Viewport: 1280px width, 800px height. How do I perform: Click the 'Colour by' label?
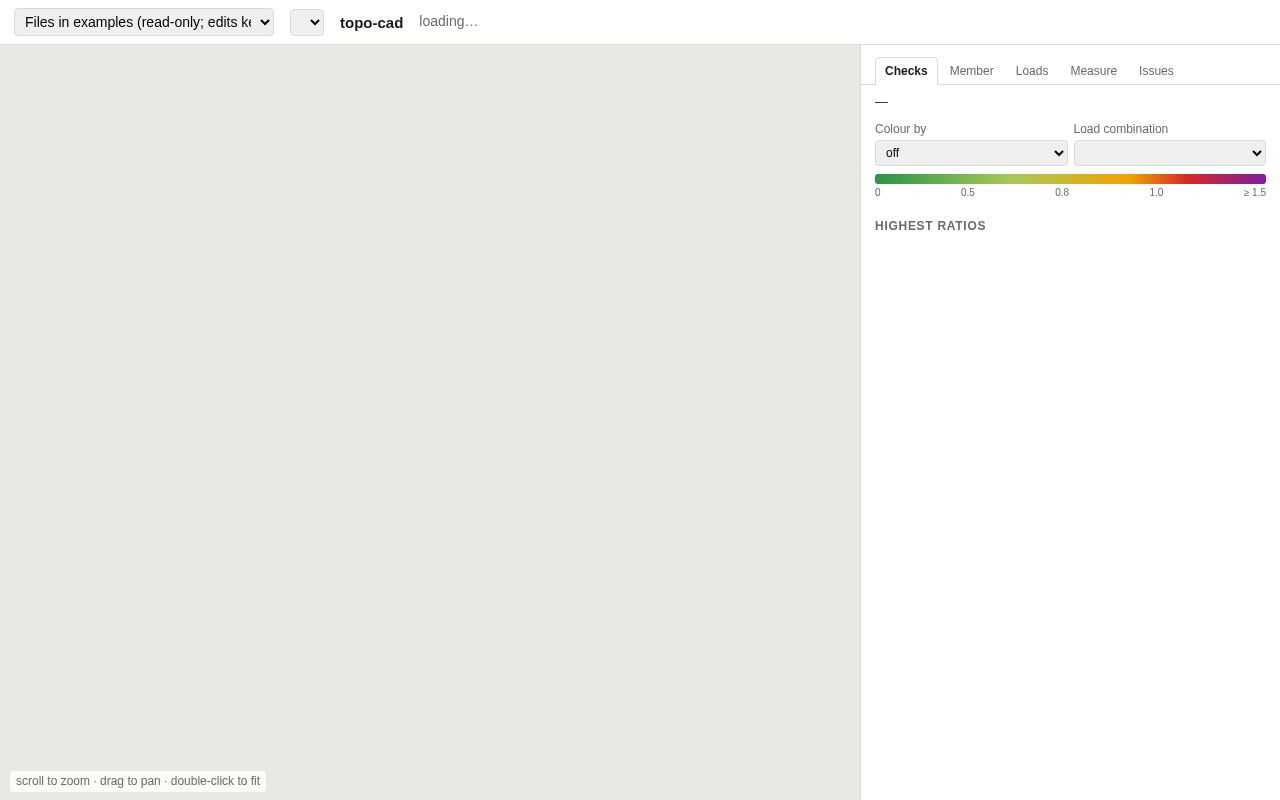(x=900, y=129)
